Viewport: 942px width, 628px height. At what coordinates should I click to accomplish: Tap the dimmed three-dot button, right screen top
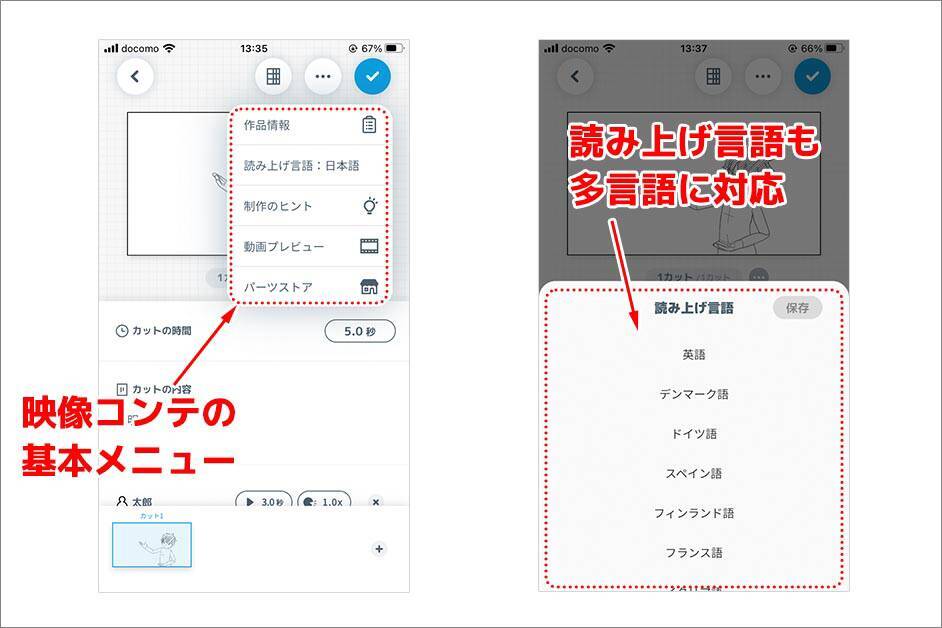click(x=763, y=76)
